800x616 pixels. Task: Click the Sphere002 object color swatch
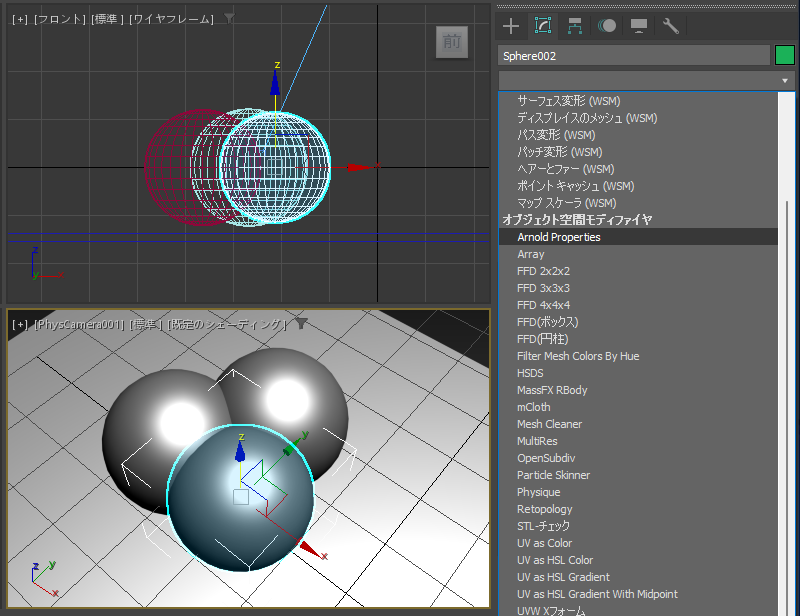click(x=785, y=55)
